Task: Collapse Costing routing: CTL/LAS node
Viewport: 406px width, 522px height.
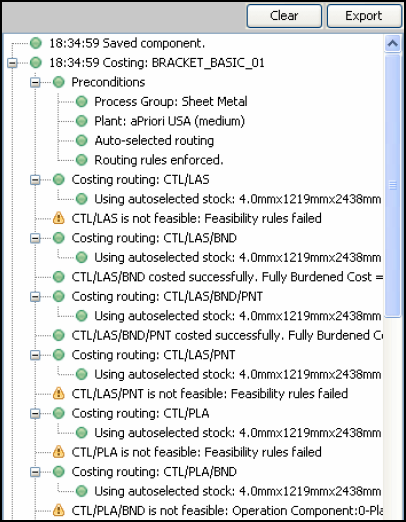Action: point(35,180)
